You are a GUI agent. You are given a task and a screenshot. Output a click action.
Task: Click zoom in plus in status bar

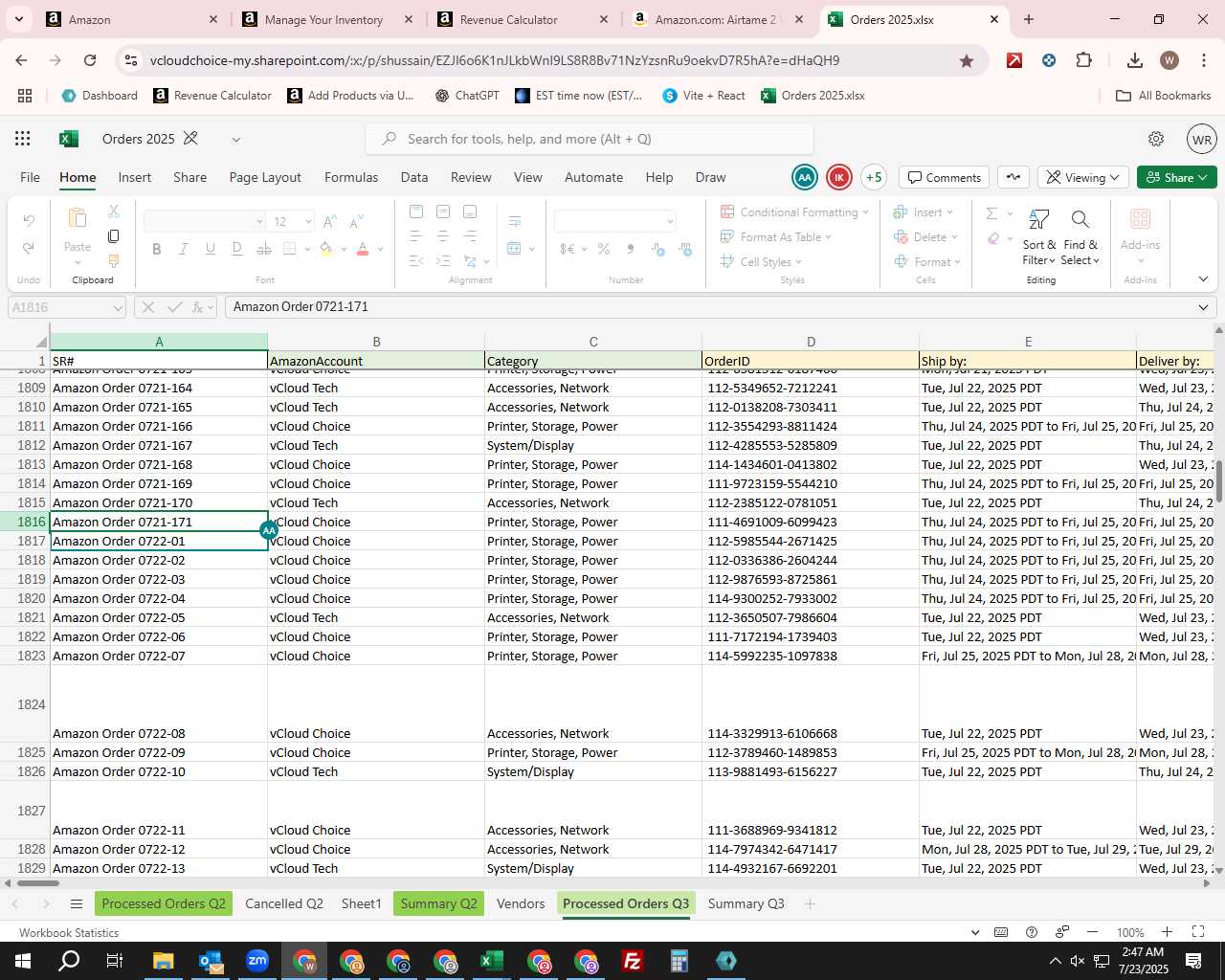(1167, 932)
